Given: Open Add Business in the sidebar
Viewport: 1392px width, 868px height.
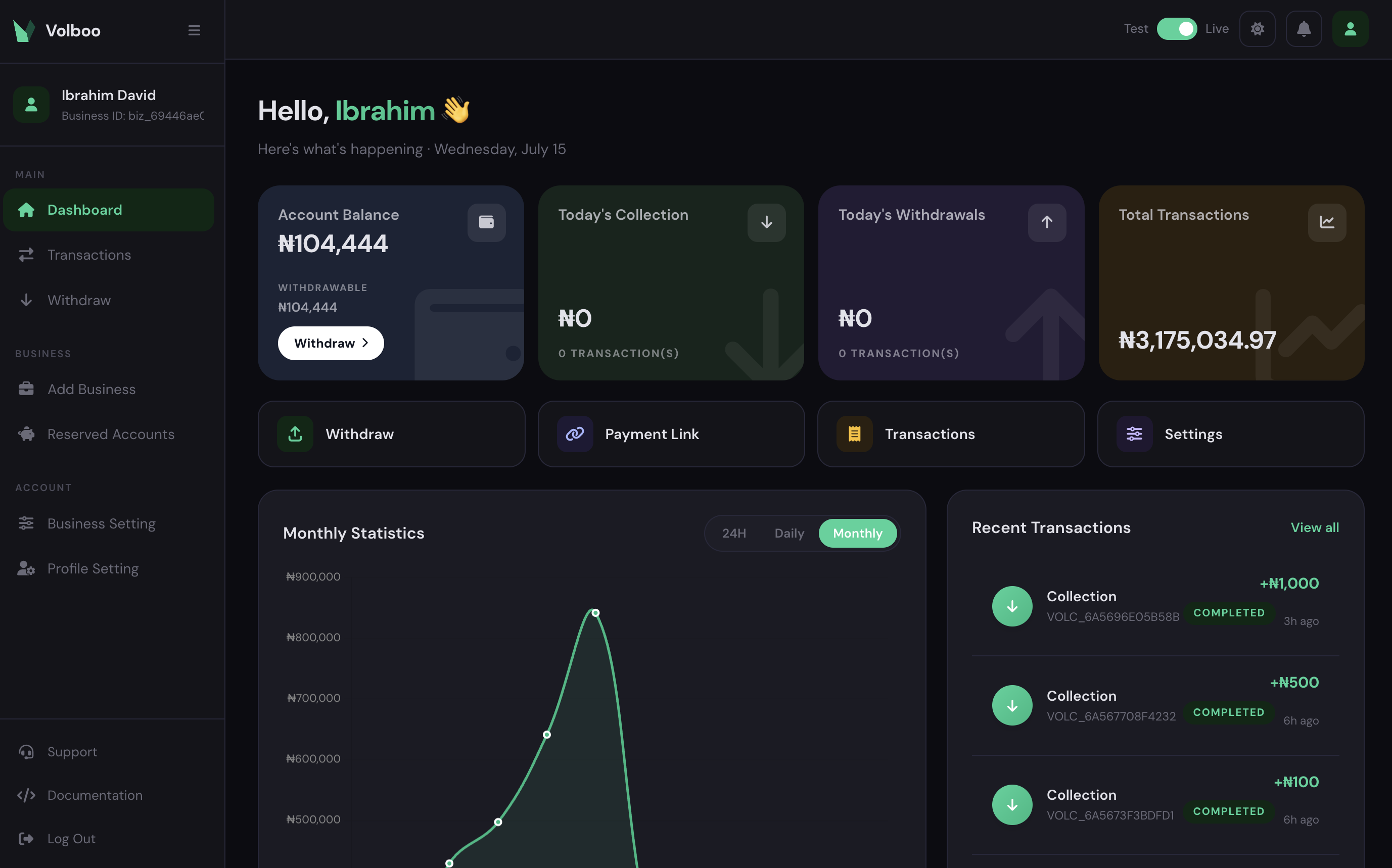Looking at the screenshot, I should 109,389.
